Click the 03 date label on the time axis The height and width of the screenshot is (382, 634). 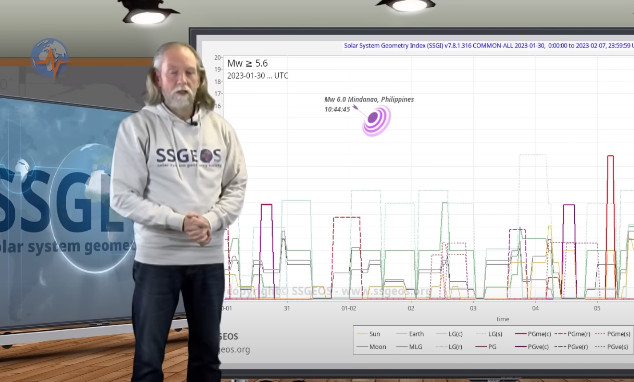tap(473, 308)
